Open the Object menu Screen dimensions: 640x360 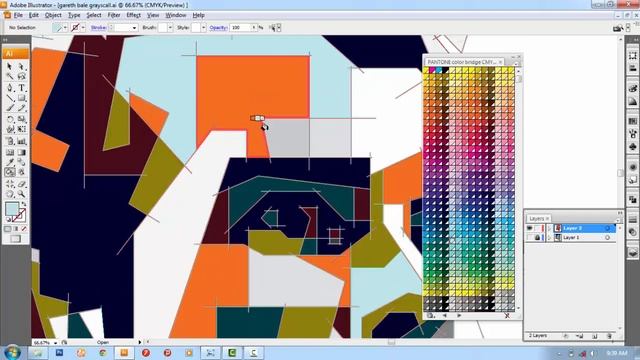coord(53,15)
